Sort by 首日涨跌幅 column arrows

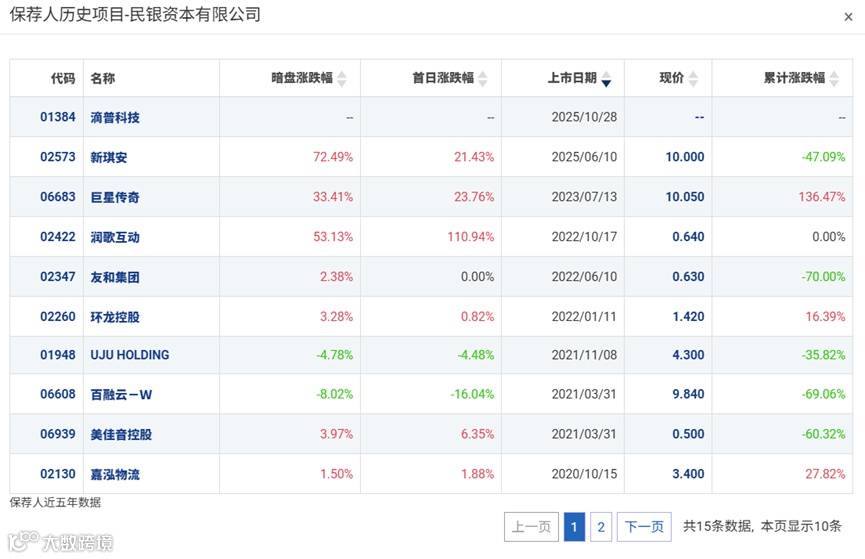click(483, 79)
